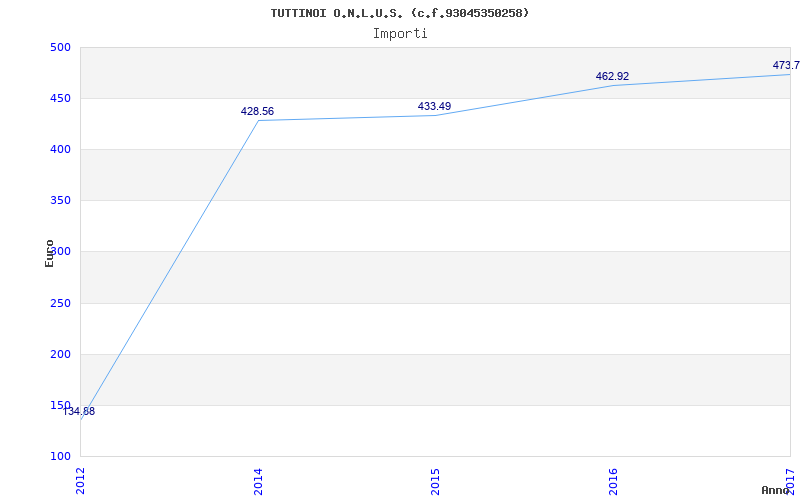Image resolution: width=800 pixels, height=500 pixels.
Task: Click the 2014 x-axis year label
Action: (x=258, y=479)
